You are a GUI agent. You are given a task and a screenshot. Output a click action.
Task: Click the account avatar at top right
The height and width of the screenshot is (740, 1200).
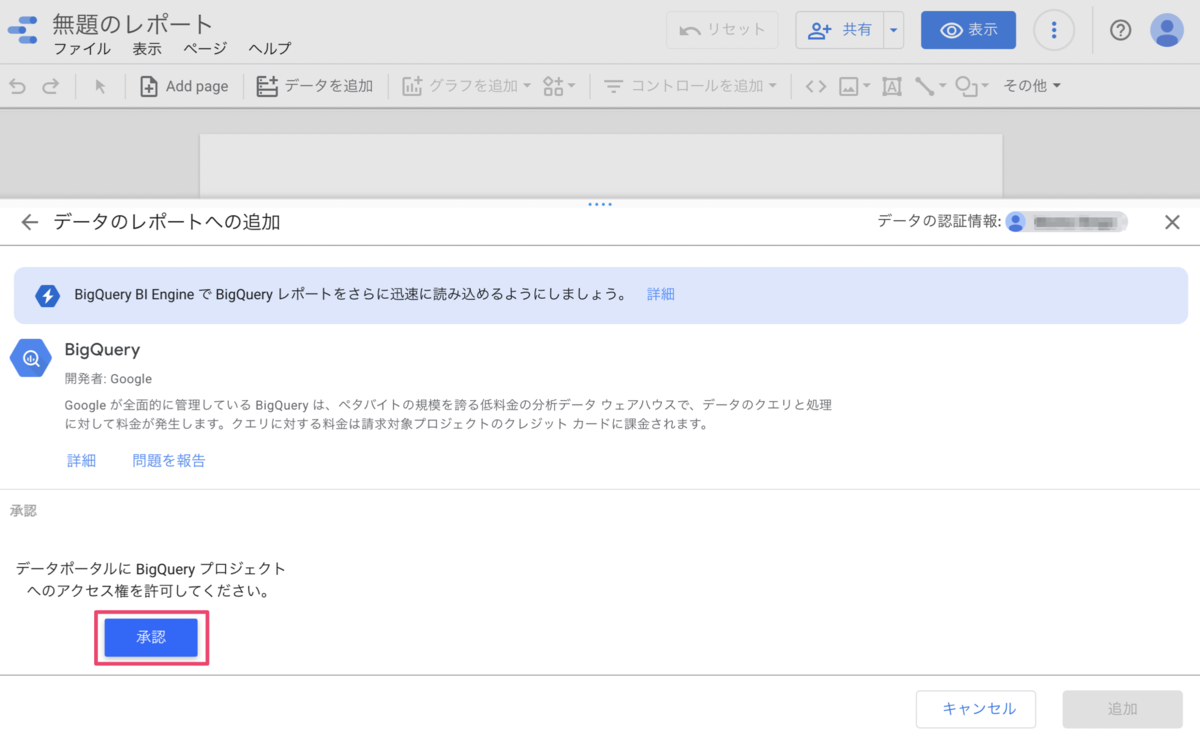click(x=1167, y=30)
